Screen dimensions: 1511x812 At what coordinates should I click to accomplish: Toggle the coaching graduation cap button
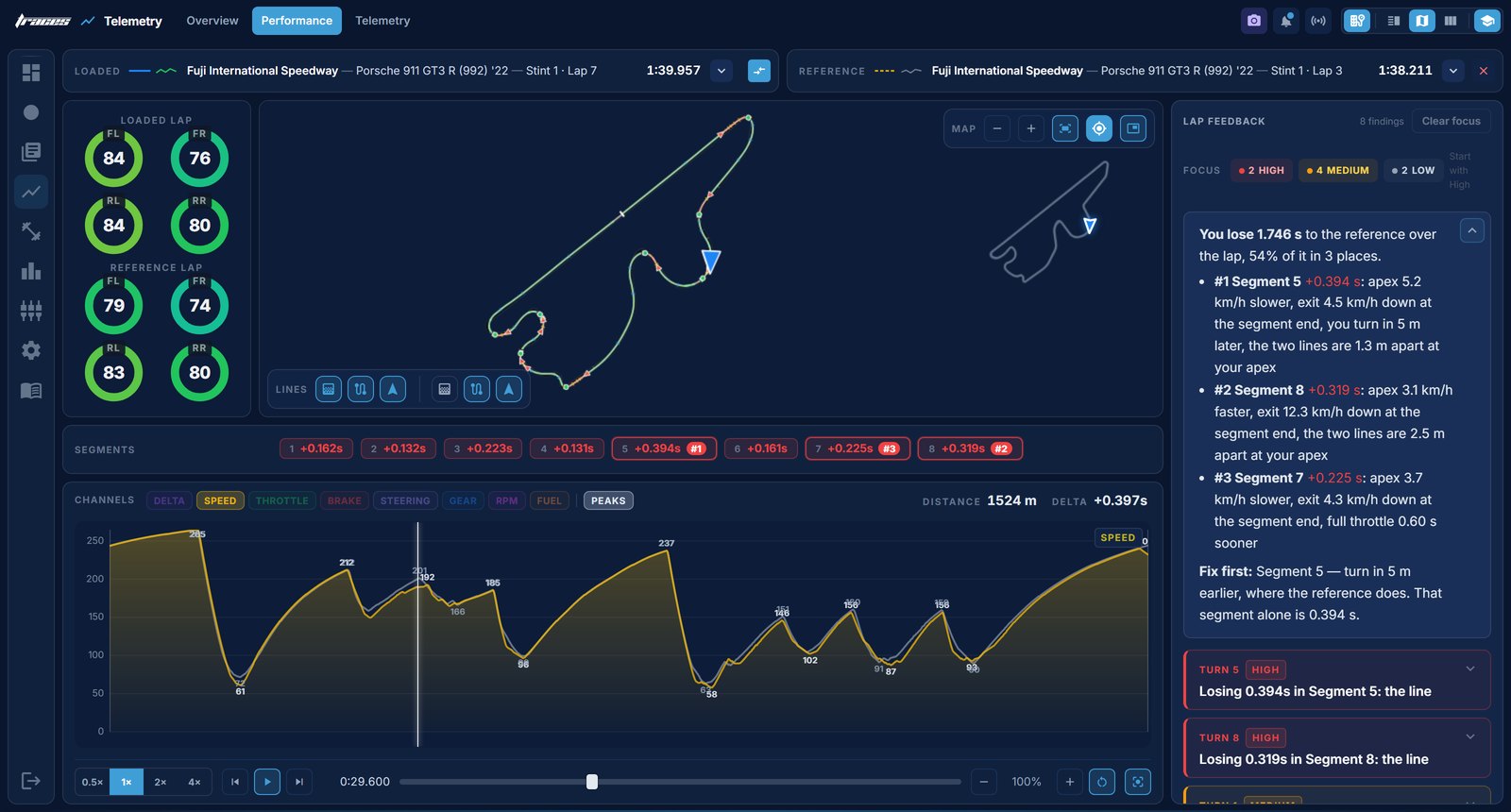pyautogui.click(x=1487, y=21)
